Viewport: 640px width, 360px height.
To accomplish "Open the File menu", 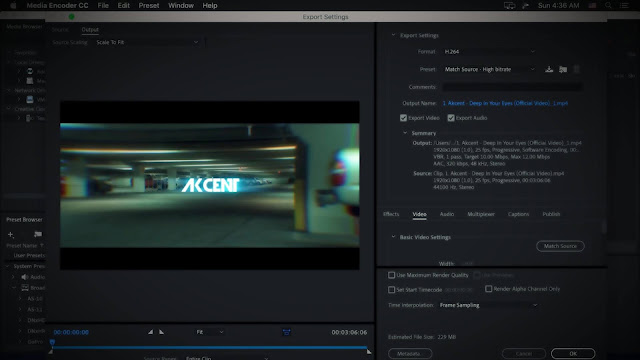I will (103, 5).
